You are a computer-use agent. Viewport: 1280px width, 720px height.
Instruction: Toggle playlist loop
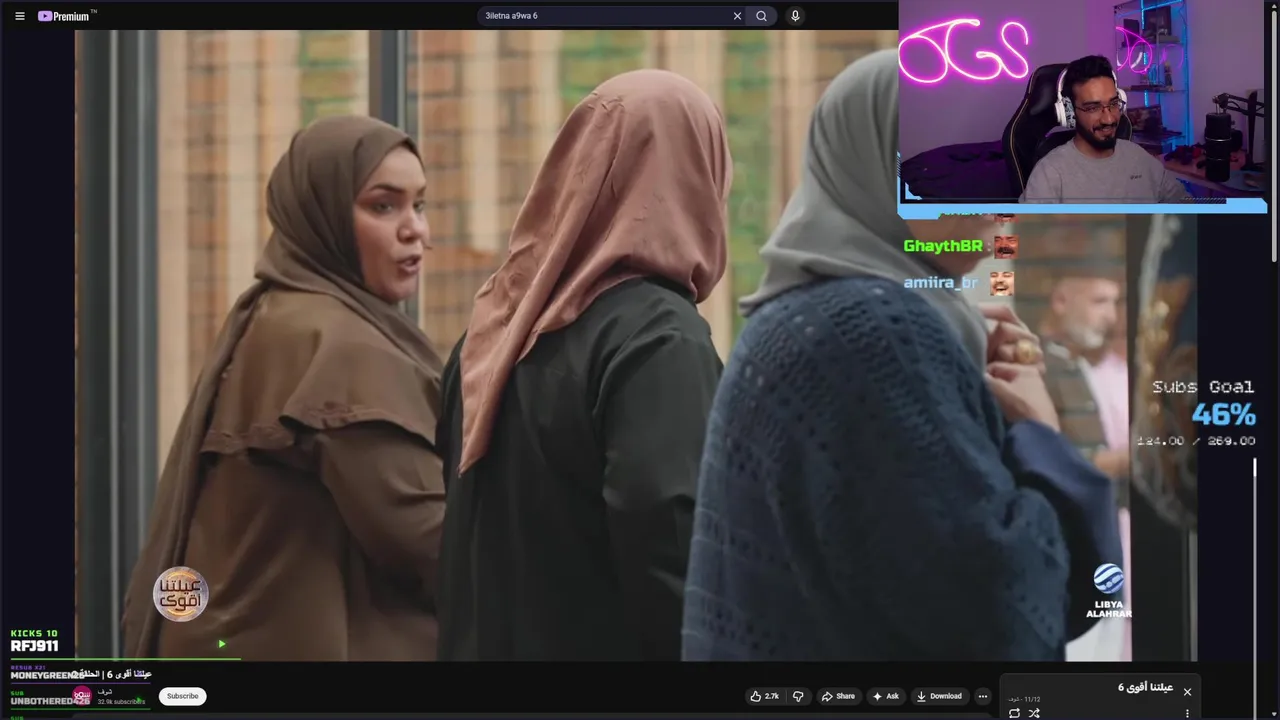click(1014, 713)
